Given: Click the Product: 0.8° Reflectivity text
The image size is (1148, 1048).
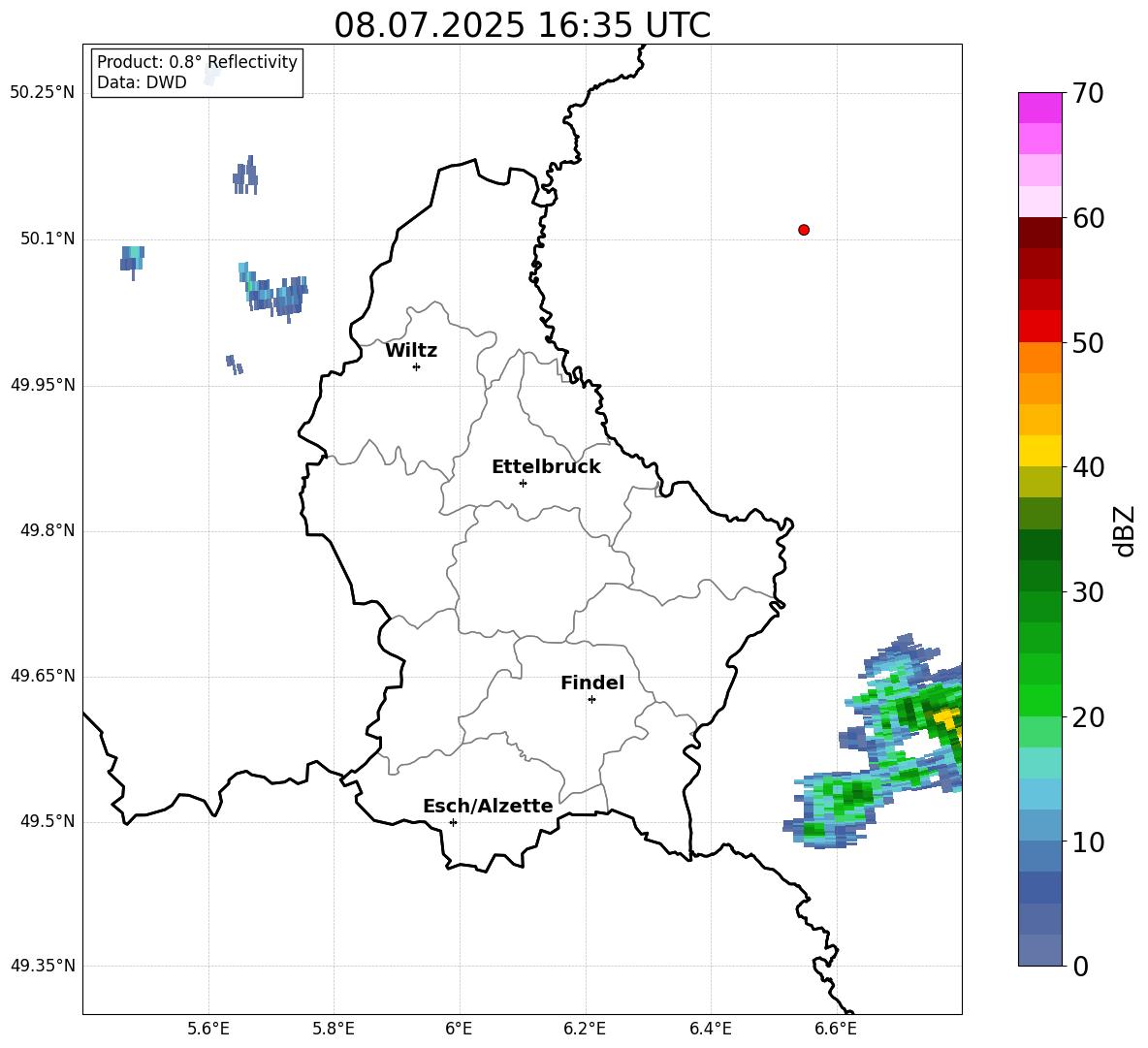Looking at the screenshot, I should [197, 62].
